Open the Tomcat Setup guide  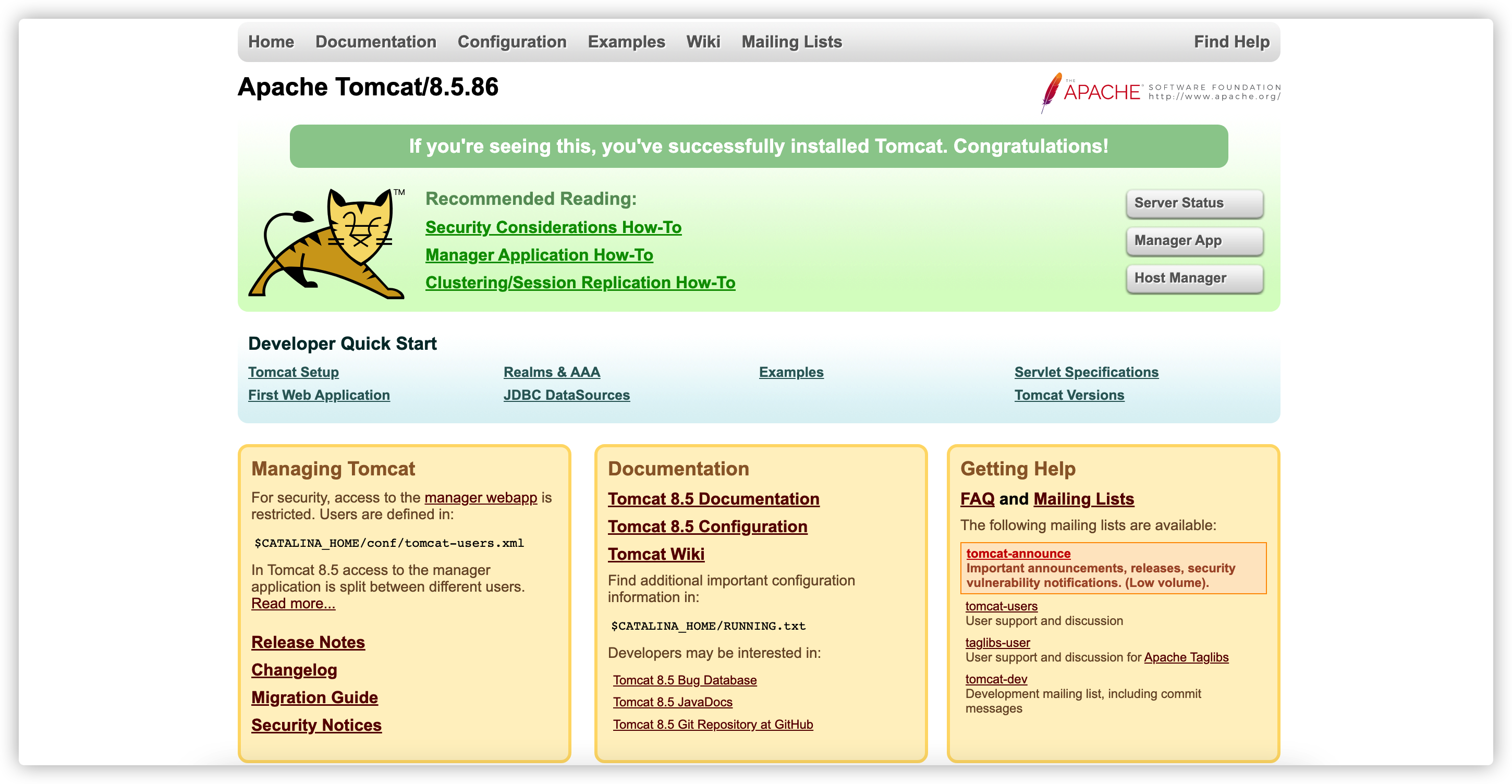point(294,372)
